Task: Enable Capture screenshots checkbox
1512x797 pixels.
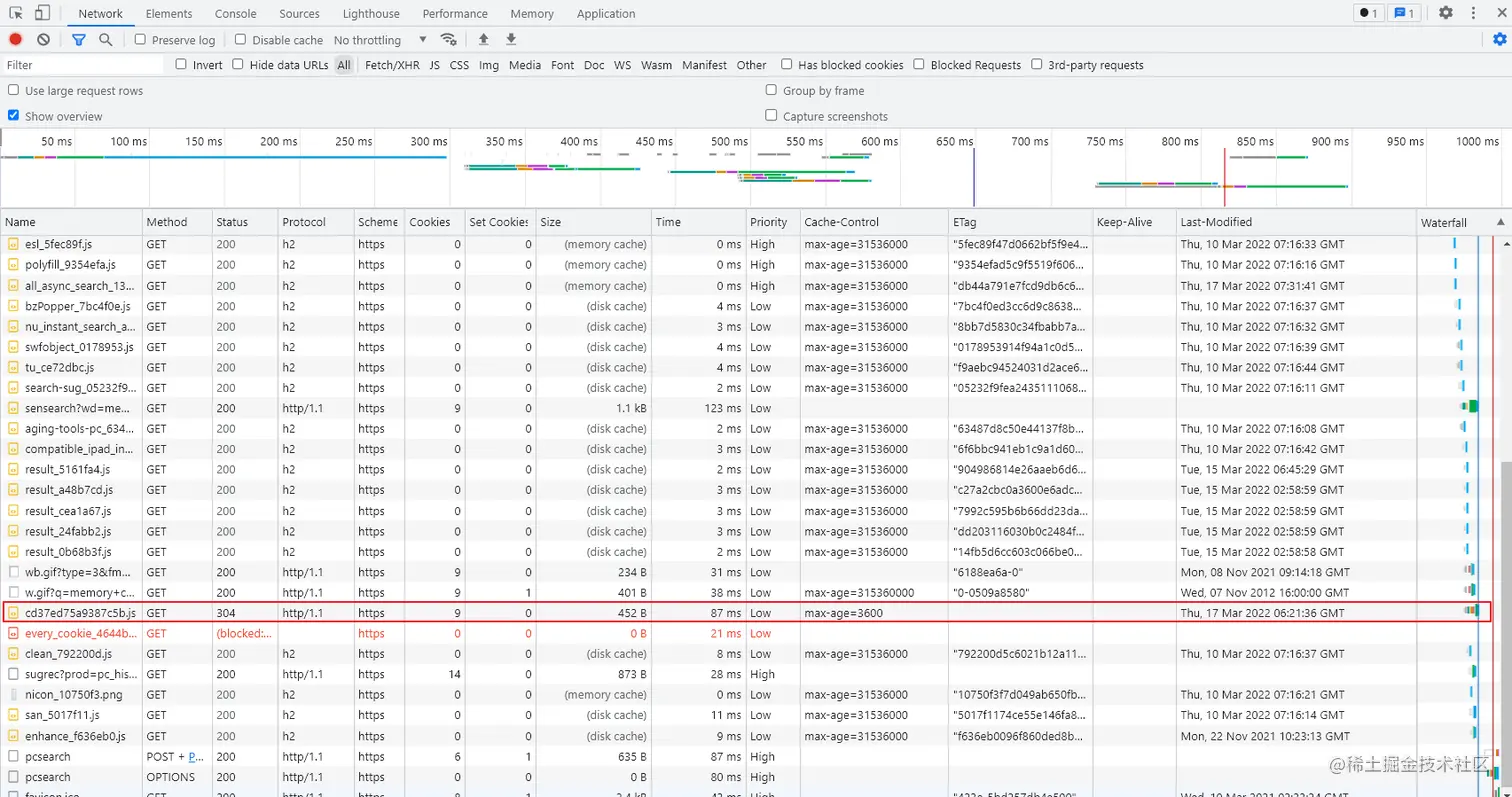Action: point(771,116)
